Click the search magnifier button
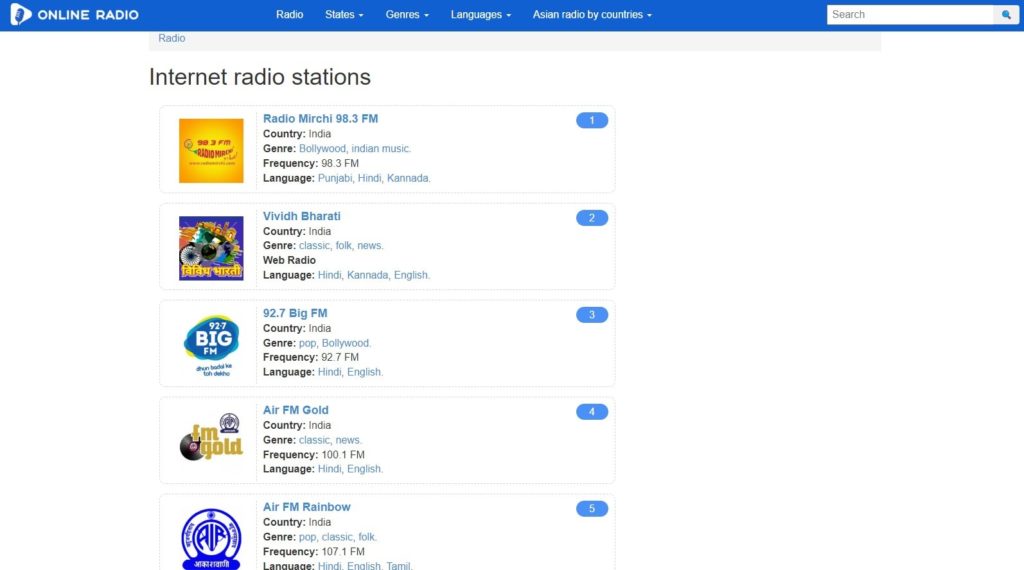 tap(1007, 15)
